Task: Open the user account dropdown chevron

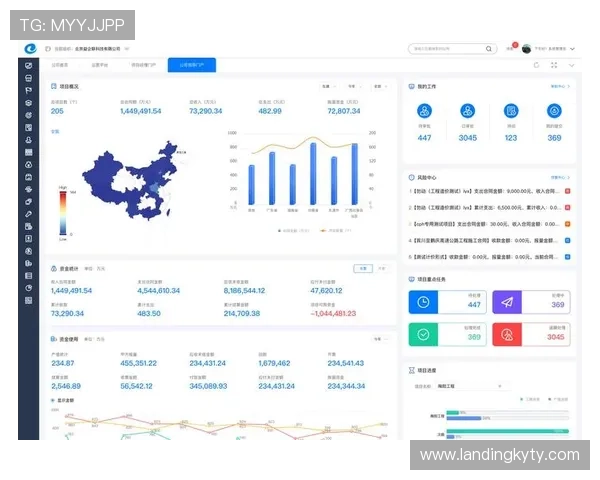Action: (x=572, y=49)
